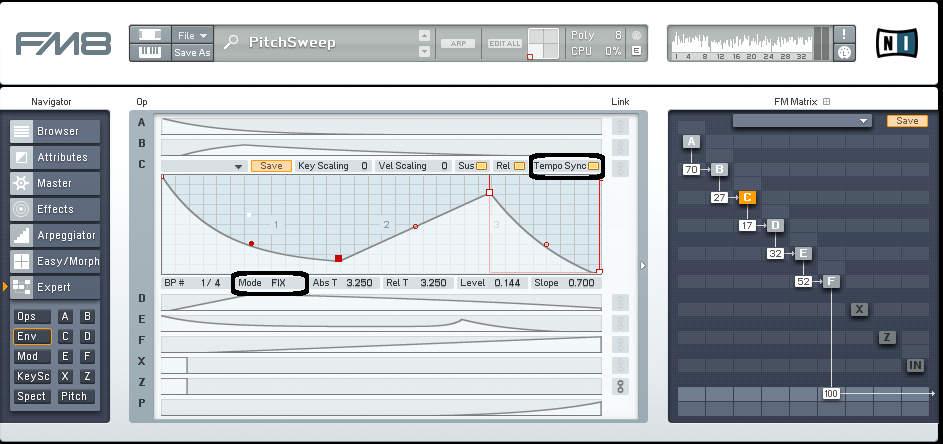
Task: Open the Effects page in Navigator
Action: click(55, 209)
